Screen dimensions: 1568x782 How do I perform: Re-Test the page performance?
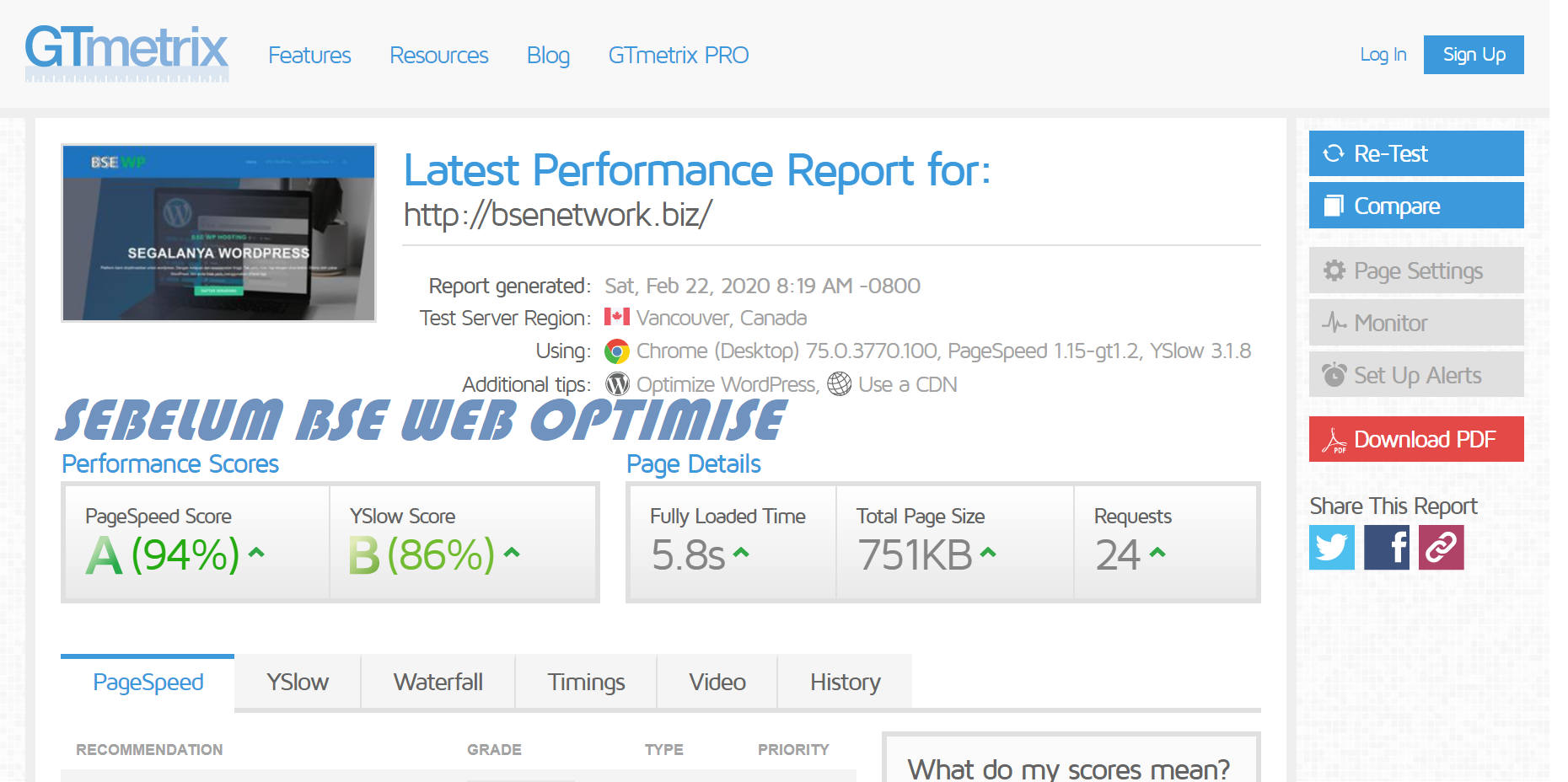coord(1416,153)
